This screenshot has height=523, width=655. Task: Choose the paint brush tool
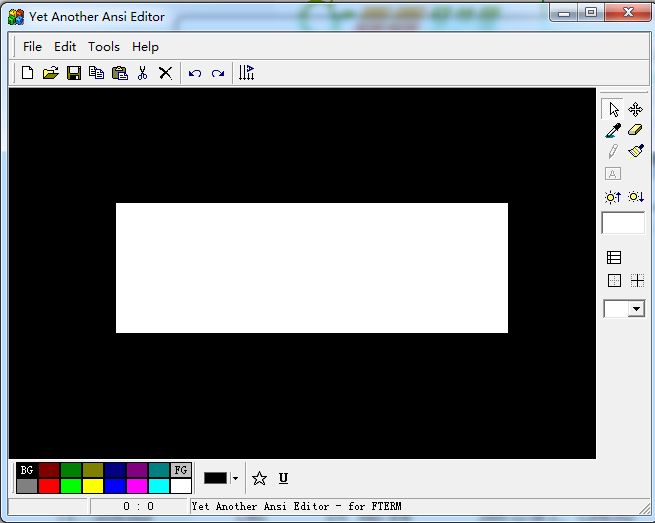(636, 152)
